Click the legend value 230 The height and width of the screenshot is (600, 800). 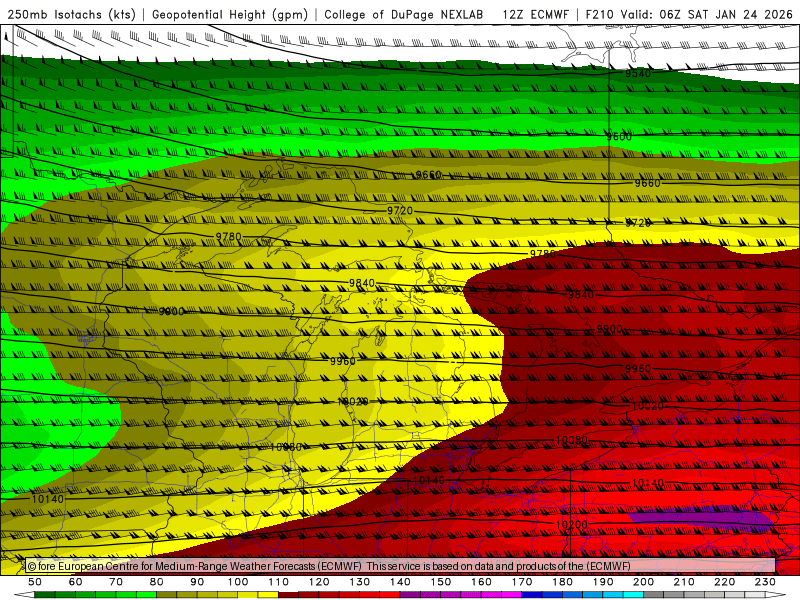click(x=765, y=582)
